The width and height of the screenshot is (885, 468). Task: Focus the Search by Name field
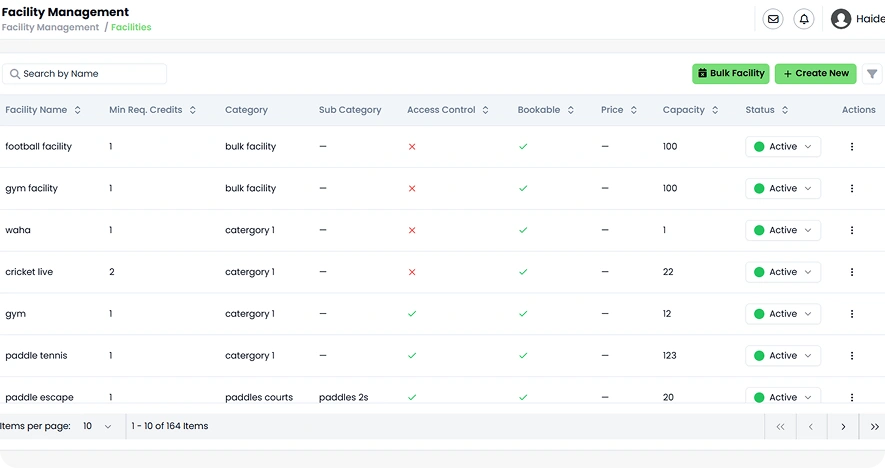coord(85,74)
